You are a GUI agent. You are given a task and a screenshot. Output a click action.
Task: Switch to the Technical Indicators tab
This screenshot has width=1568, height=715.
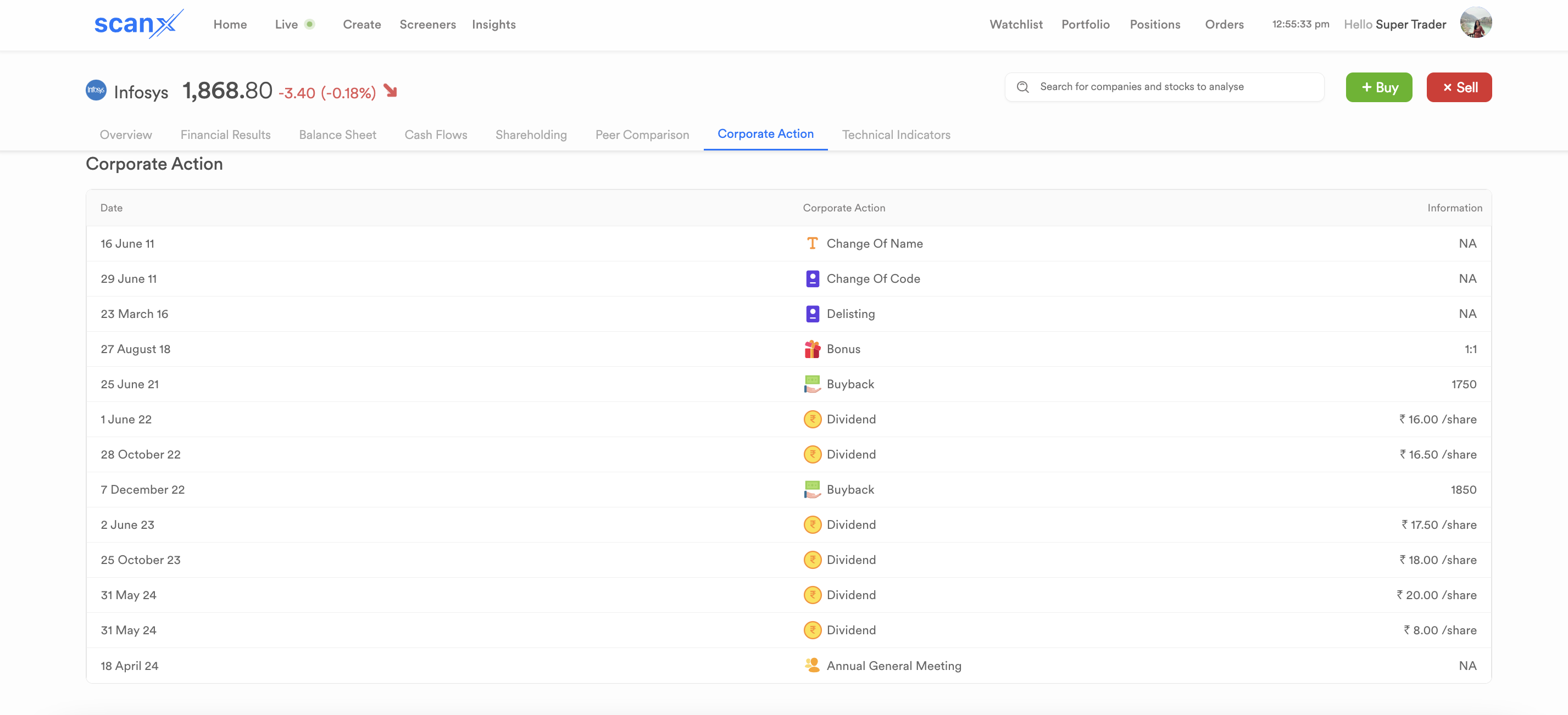coord(896,135)
